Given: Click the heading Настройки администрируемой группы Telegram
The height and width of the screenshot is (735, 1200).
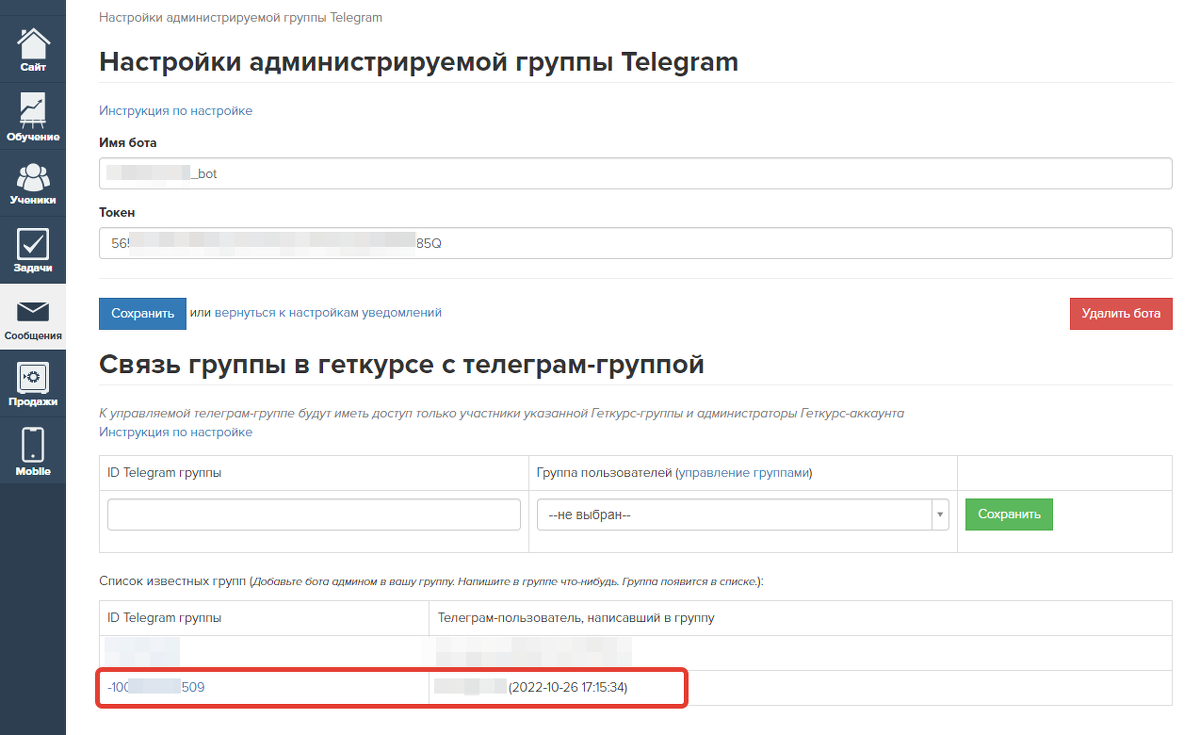Looking at the screenshot, I should tap(419, 62).
